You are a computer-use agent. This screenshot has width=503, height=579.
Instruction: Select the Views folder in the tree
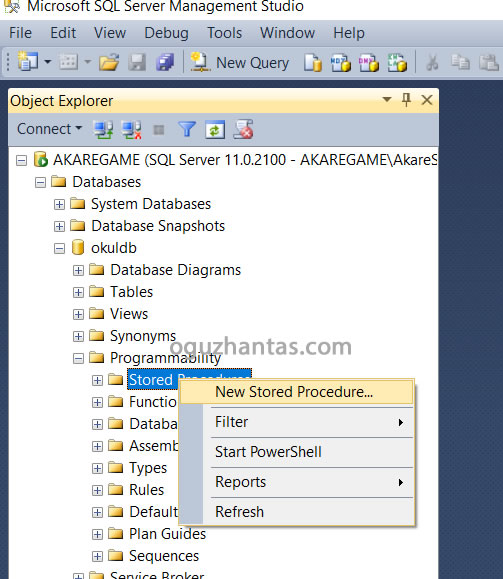[x=129, y=314]
